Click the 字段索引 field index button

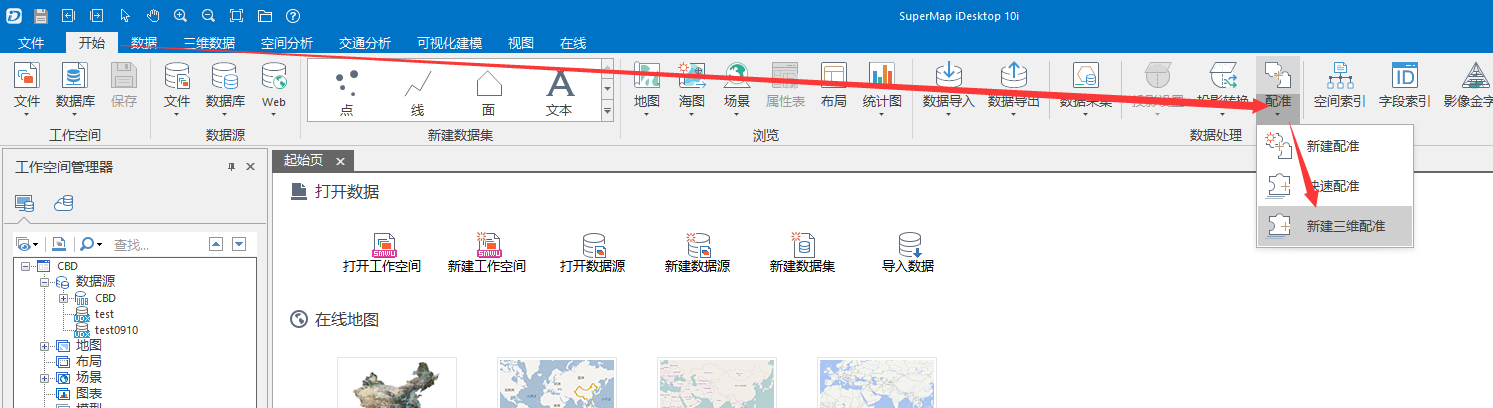click(x=1404, y=85)
